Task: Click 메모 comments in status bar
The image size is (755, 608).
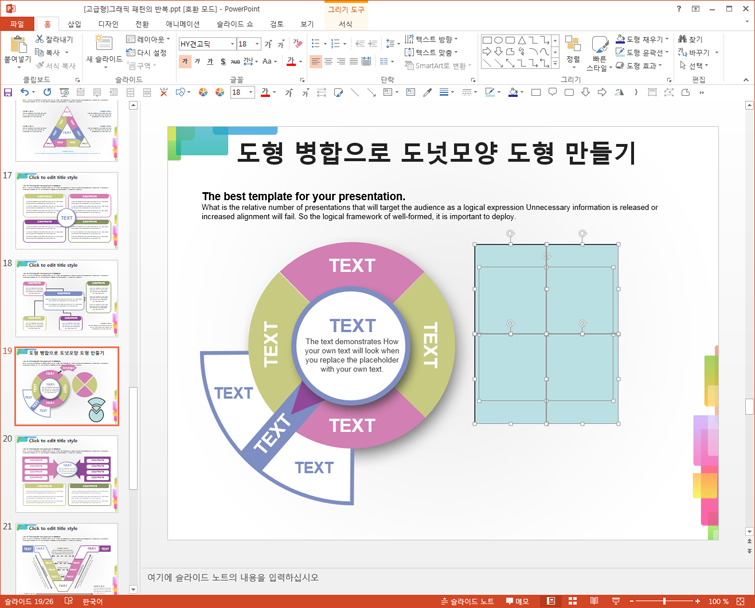Action: (517, 601)
